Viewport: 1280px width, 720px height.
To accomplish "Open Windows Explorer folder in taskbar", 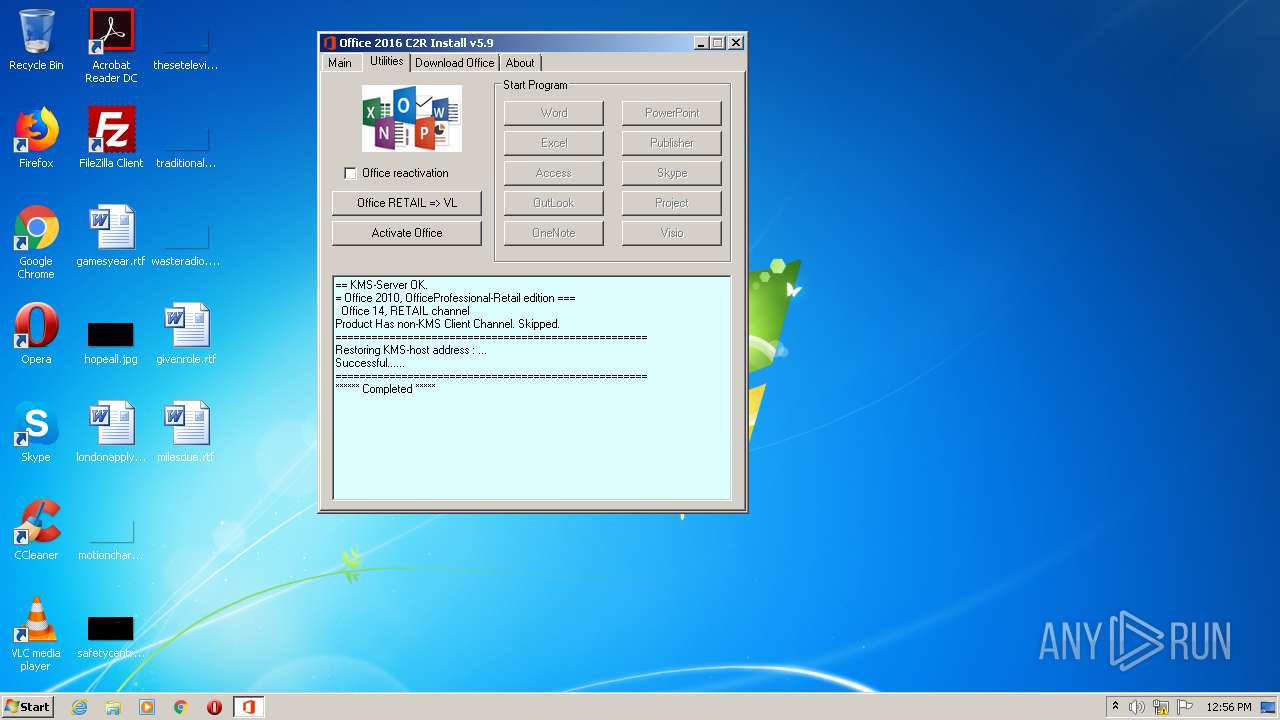I will coord(113,707).
